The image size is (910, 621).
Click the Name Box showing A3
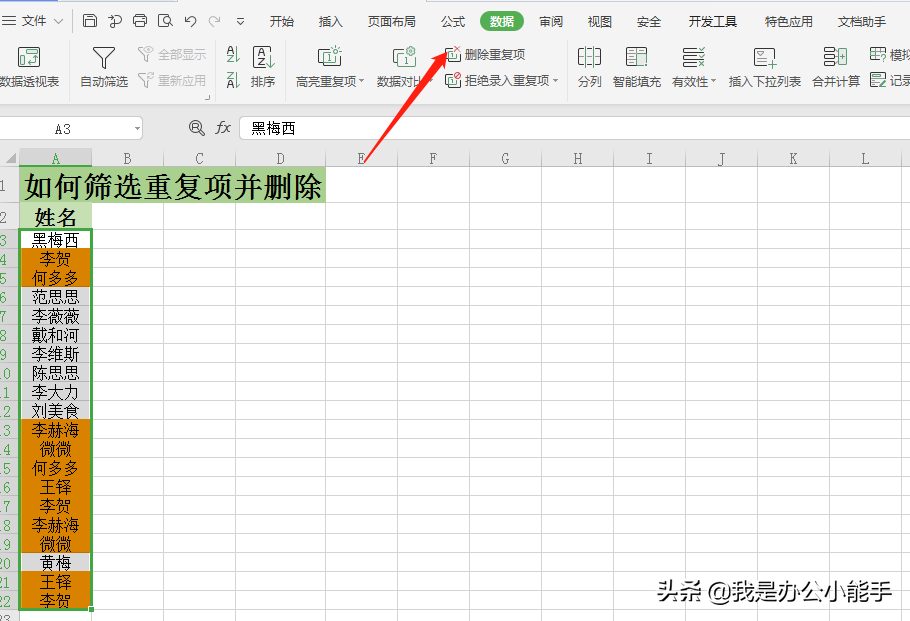[x=63, y=129]
